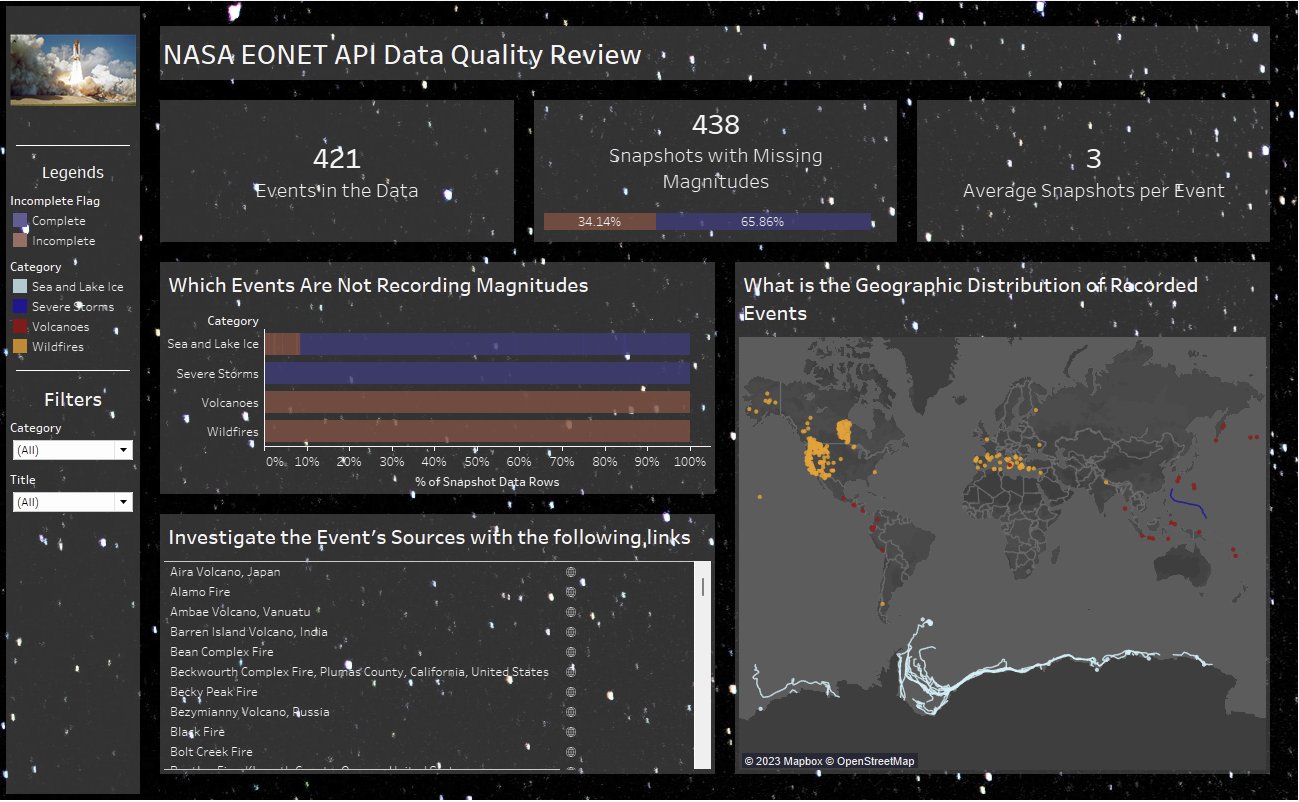Select the Incomplete legend color swatch
The height and width of the screenshot is (802, 1299).
(x=20, y=241)
